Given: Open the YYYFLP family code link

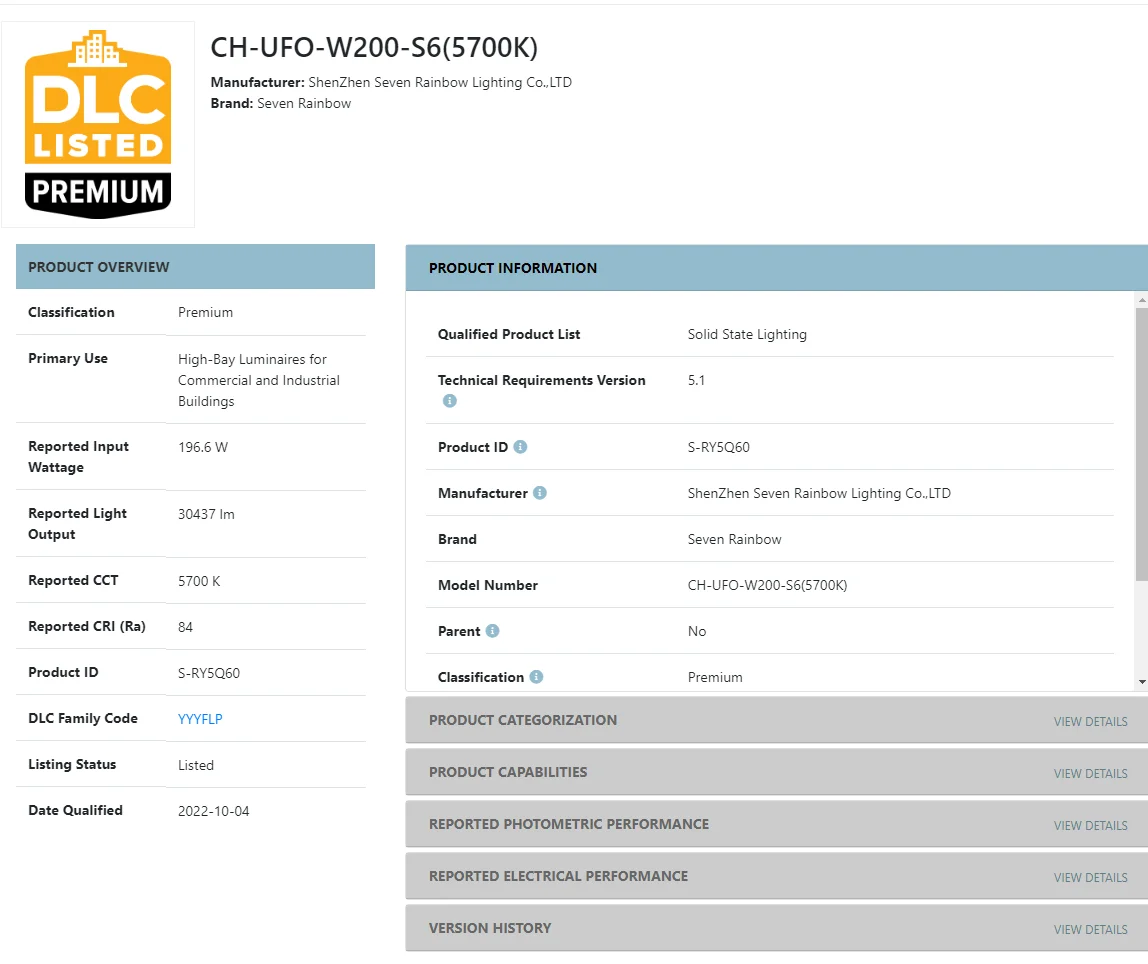Looking at the screenshot, I should click(x=200, y=719).
